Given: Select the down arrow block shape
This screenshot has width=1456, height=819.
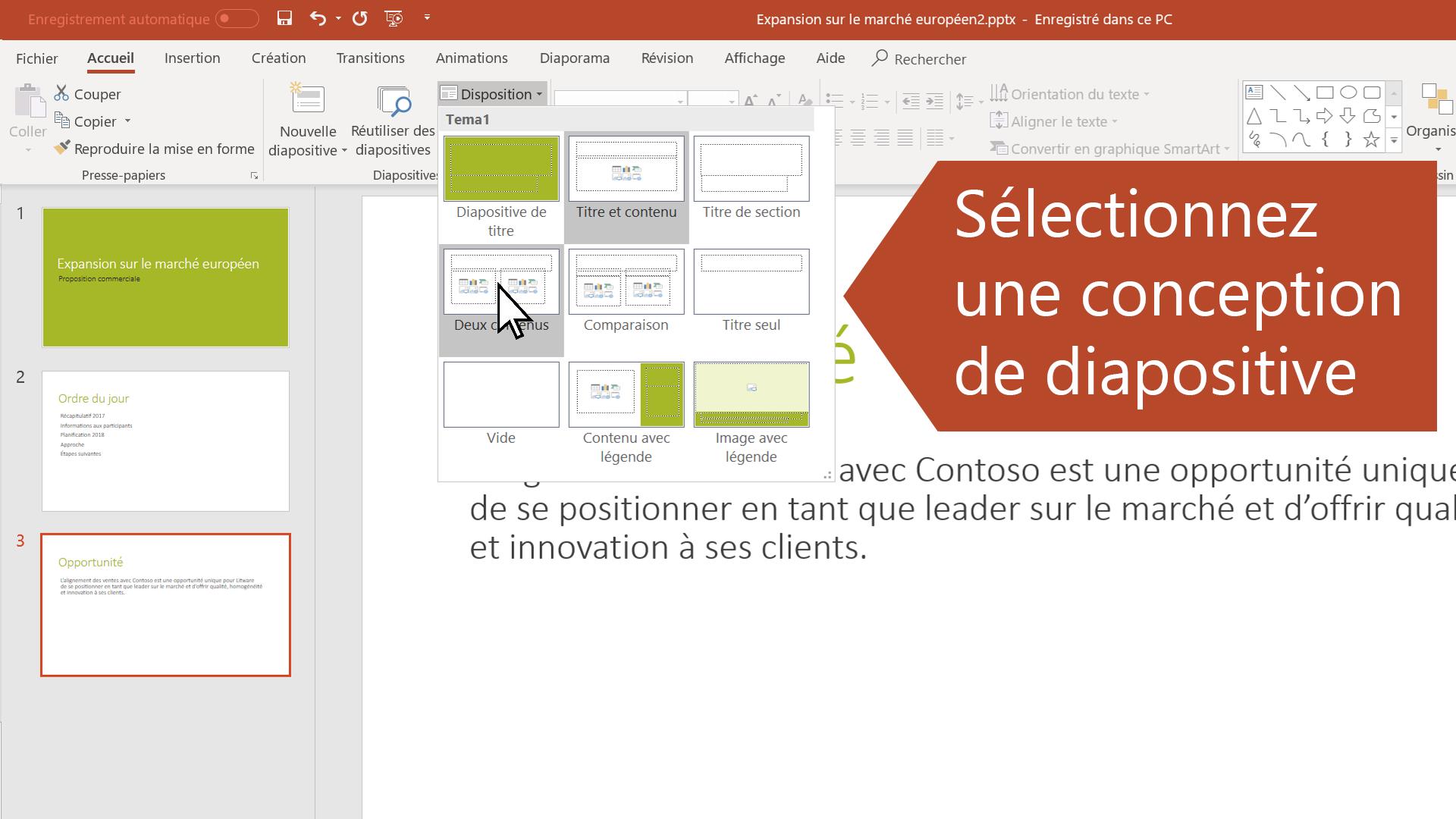Looking at the screenshot, I should click(x=1348, y=116).
